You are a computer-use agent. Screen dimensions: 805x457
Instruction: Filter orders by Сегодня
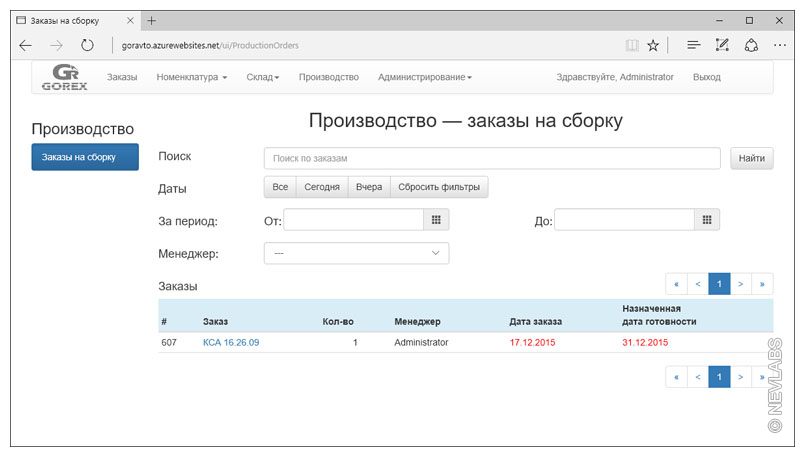click(321, 187)
